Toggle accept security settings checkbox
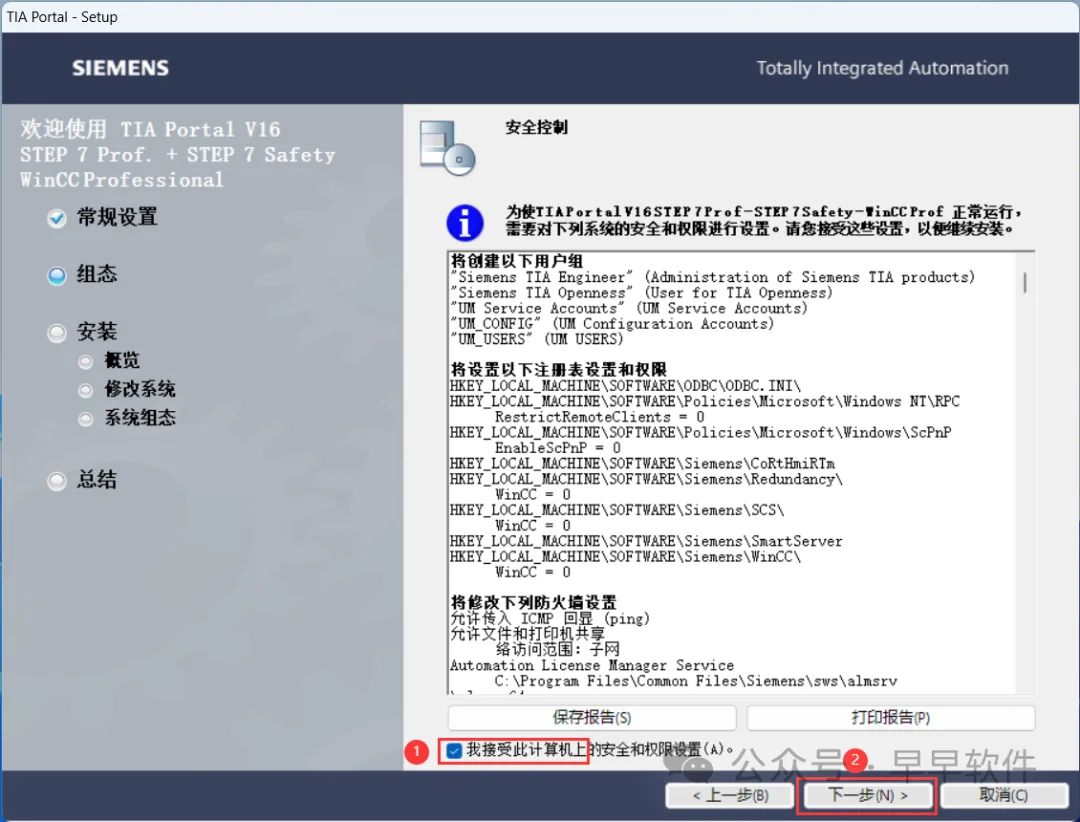Viewport: 1080px width, 822px height. click(454, 750)
